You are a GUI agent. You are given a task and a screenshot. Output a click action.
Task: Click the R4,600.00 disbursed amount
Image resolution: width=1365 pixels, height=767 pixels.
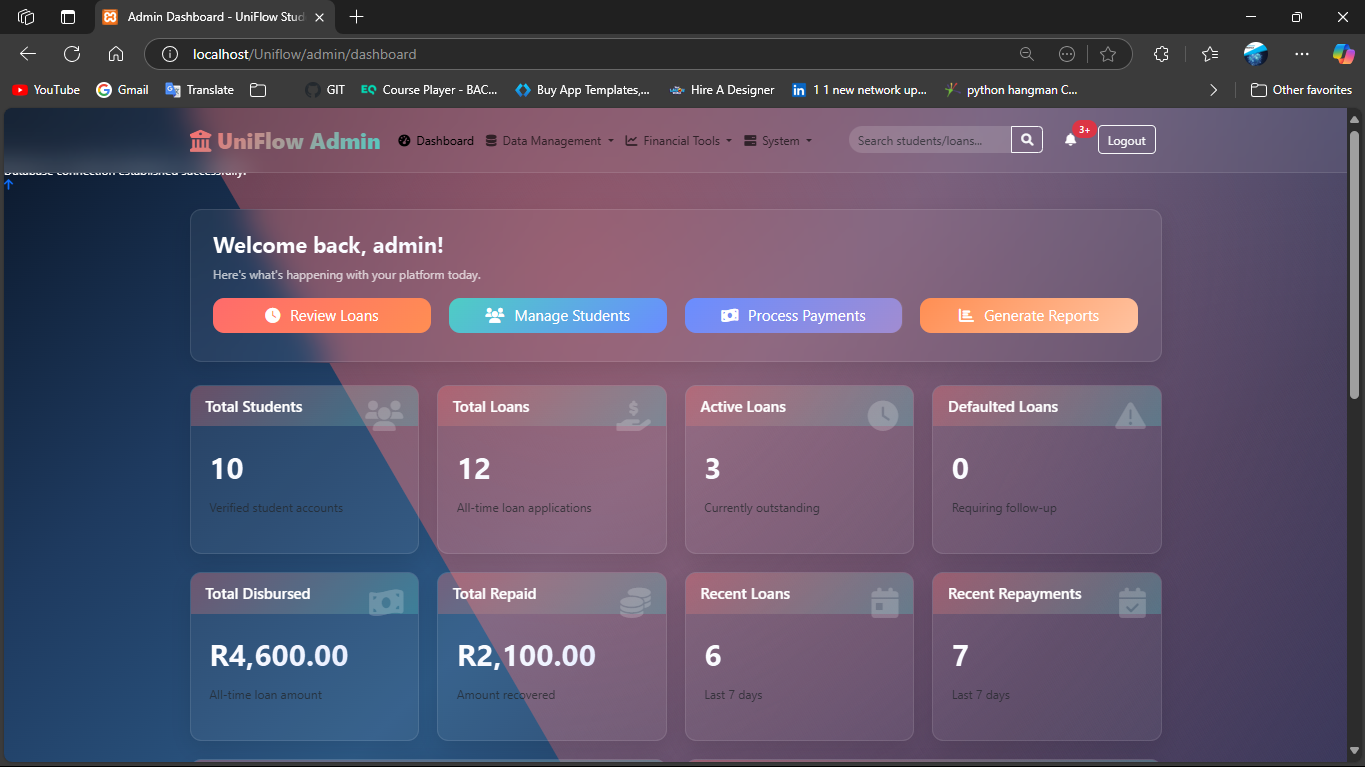coord(279,656)
